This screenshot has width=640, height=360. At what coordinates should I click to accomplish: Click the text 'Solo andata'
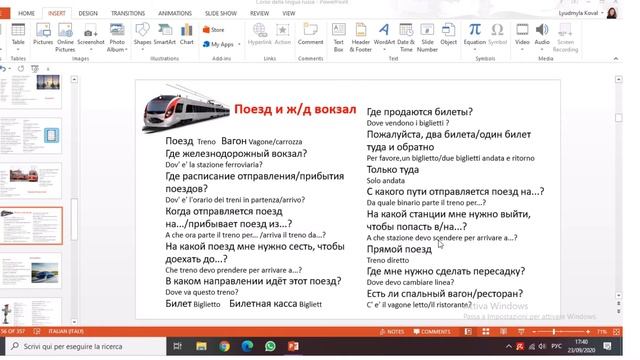(x=386, y=180)
